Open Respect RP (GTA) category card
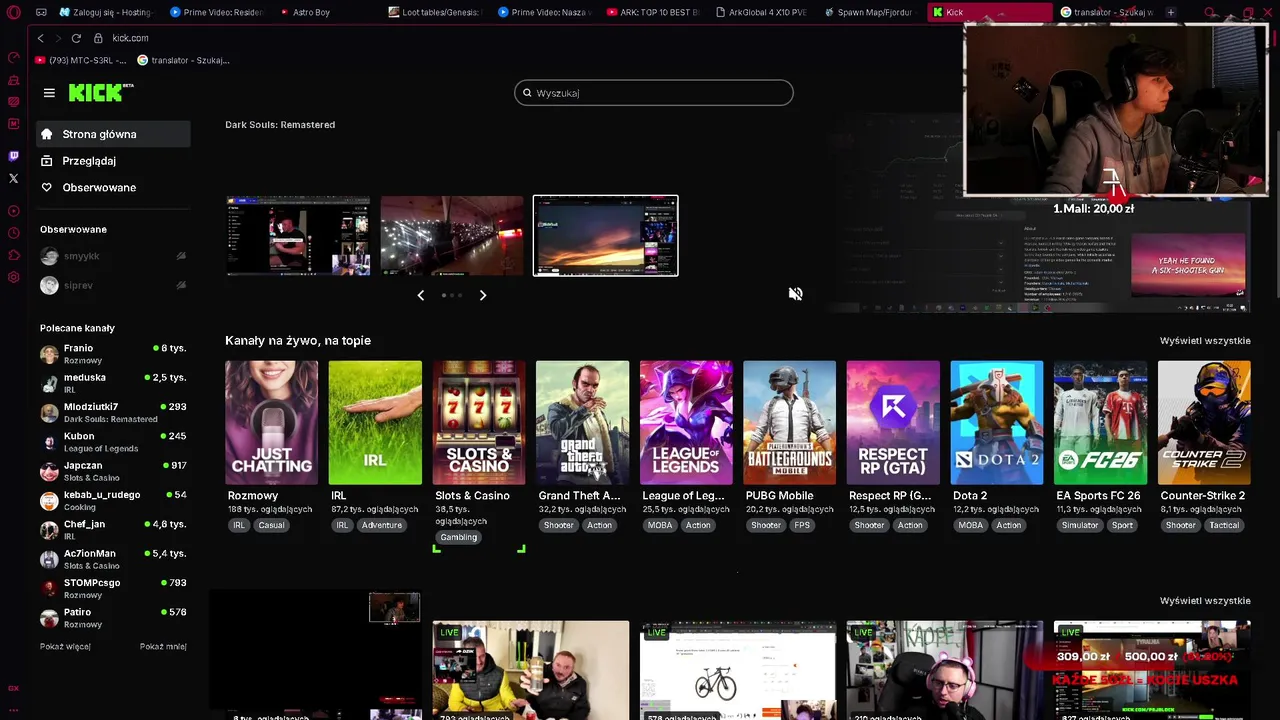Image resolution: width=1280 pixels, height=720 pixels. [893, 422]
